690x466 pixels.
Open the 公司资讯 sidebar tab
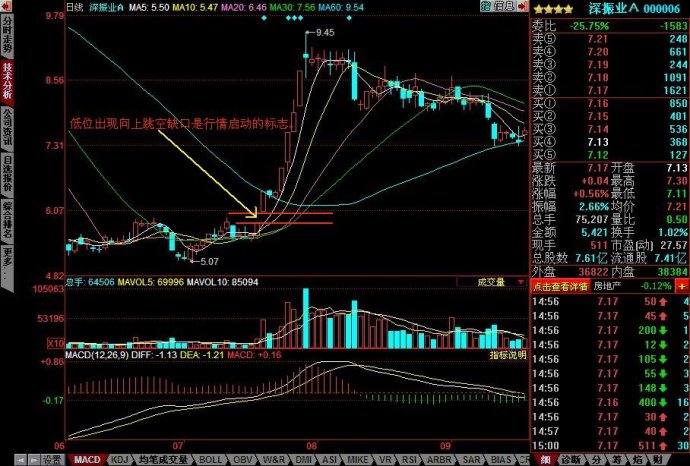pyautogui.click(x=7, y=127)
